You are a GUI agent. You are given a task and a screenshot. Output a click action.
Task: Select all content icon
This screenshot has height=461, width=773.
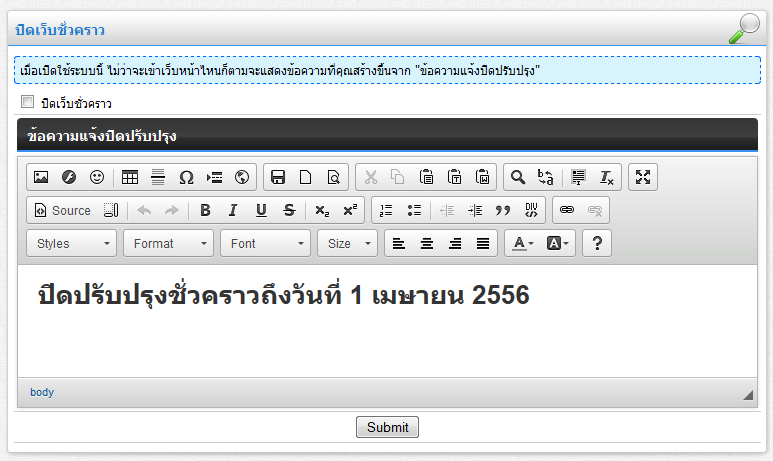click(x=578, y=177)
